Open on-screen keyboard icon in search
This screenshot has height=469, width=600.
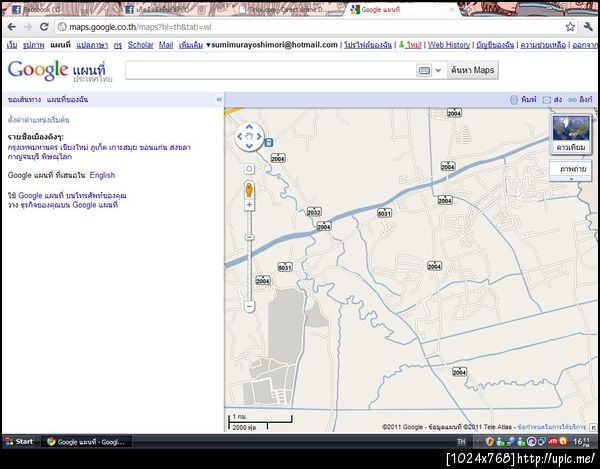[x=424, y=70]
